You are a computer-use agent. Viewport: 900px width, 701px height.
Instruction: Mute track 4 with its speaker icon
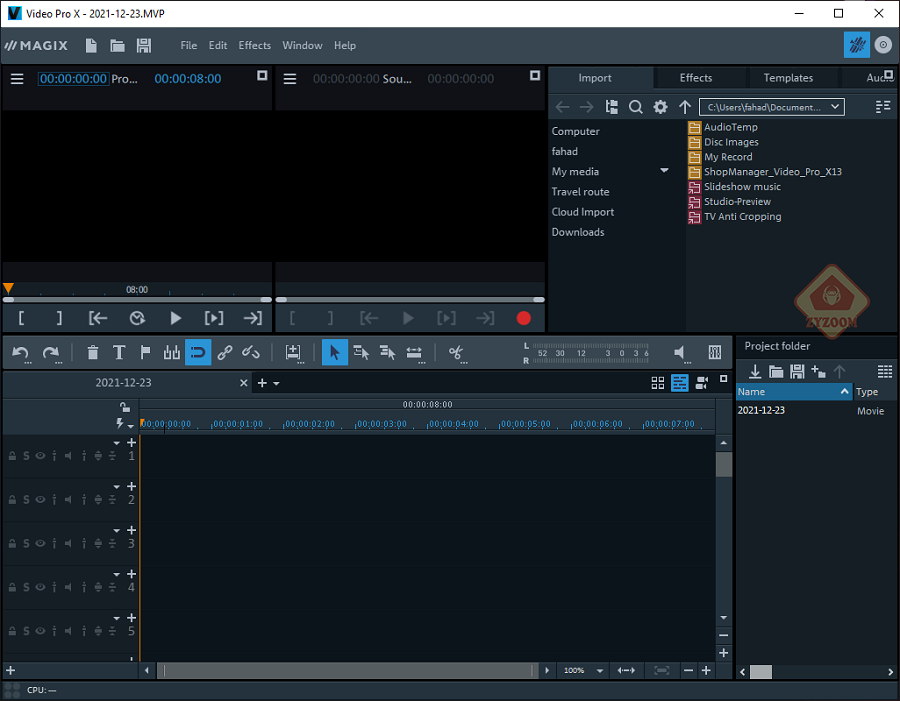pyautogui.click(x=68, y=587)
